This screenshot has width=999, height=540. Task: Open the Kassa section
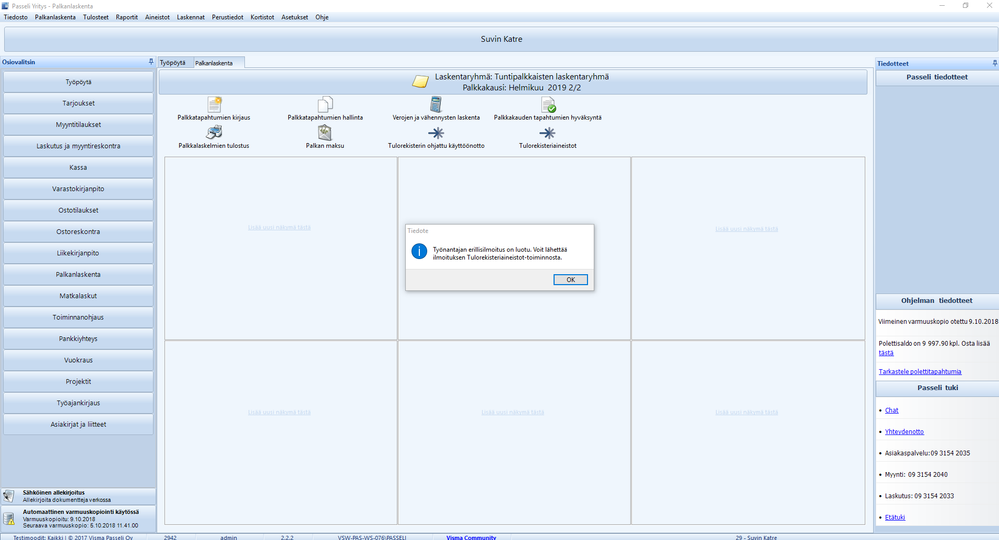tap(78, 167)
